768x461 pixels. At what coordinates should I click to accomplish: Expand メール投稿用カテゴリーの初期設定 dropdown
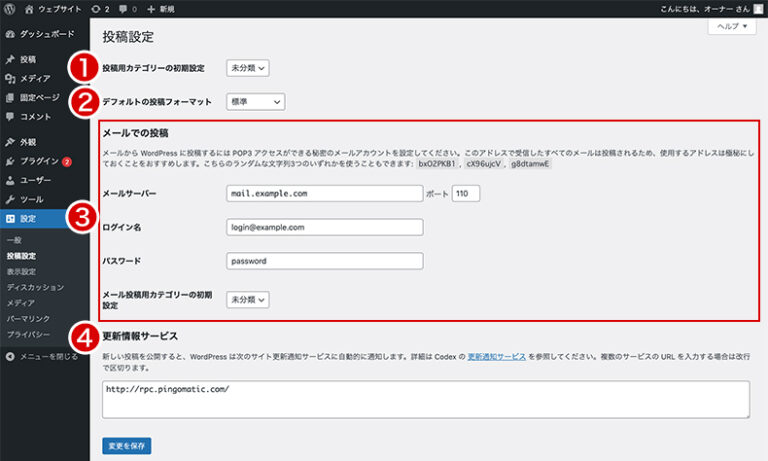click(x=248, y=299)
